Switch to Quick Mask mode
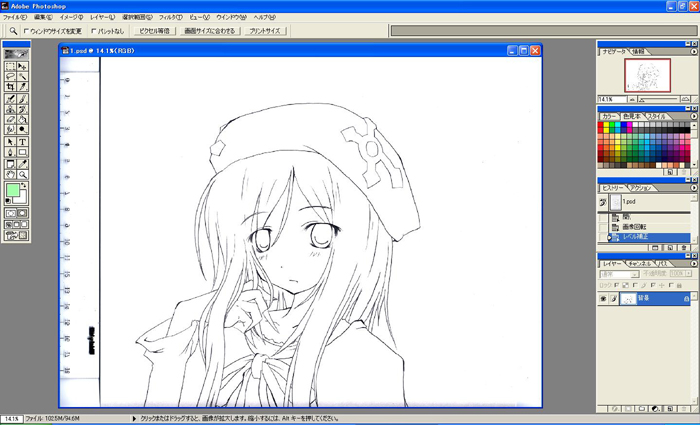This screenshot has width=700, height=425. 22,213
